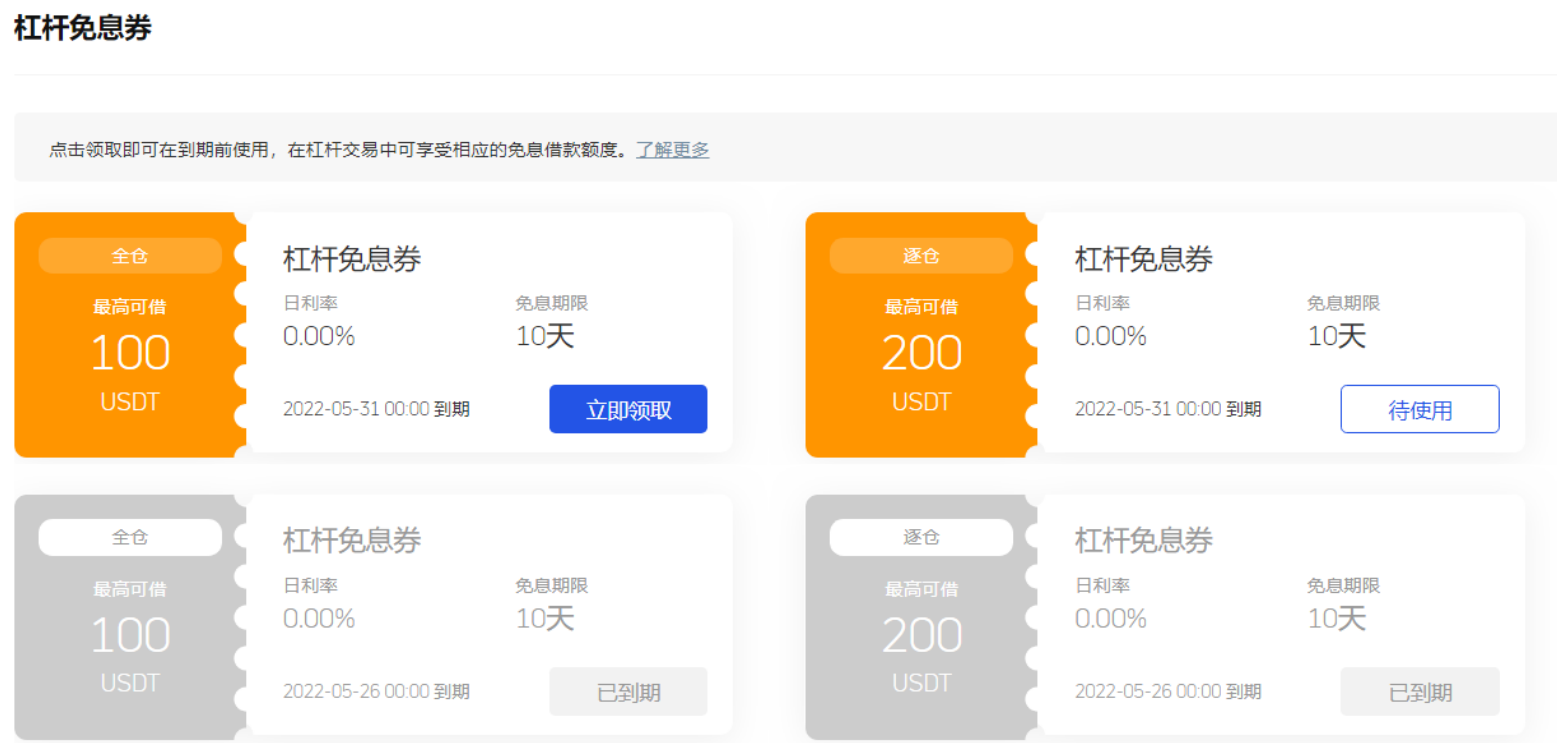Select the 全仓 badge on orange coupon
The height and width of the screenshot is (743, 1557).
130,256
